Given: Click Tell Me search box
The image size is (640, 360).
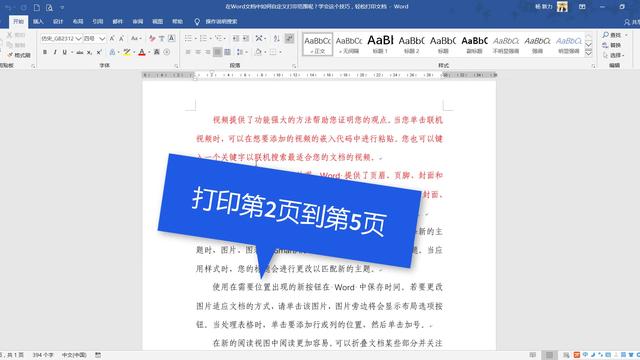Looking at the screenshot, I should coord(221,21).
